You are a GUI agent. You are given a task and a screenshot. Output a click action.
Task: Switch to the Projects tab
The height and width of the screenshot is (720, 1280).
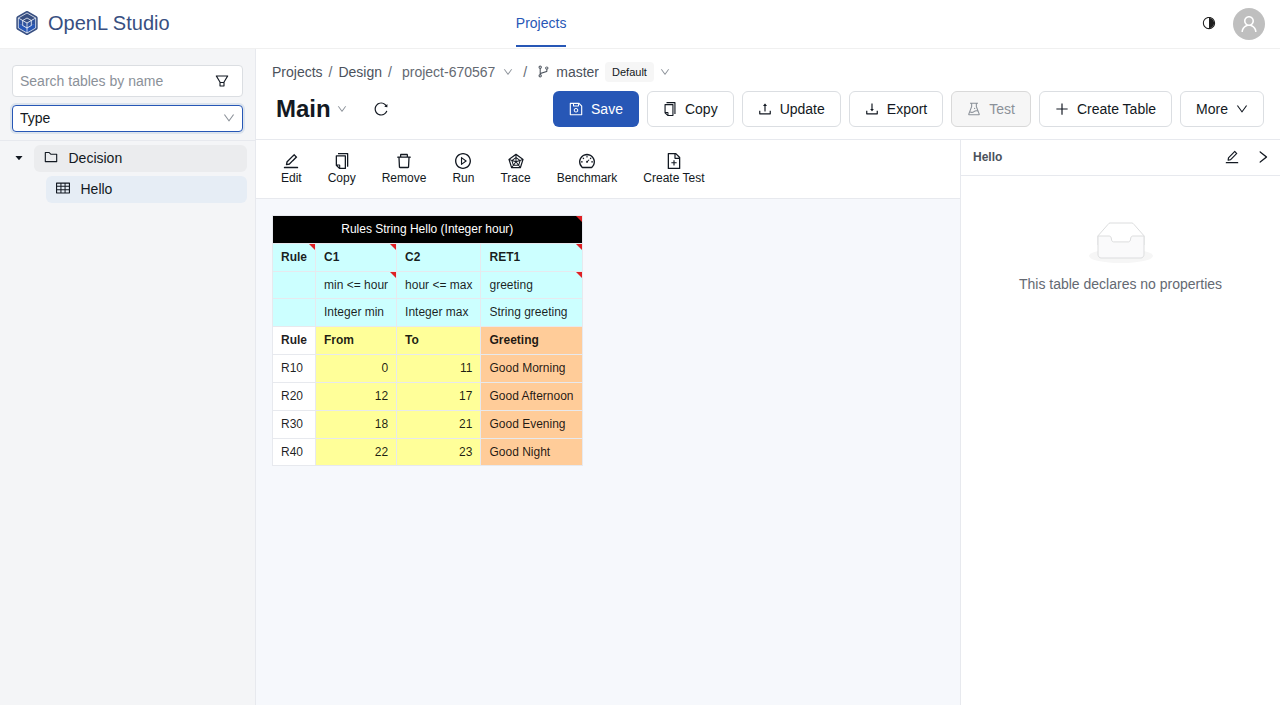[x=541, y=23]
